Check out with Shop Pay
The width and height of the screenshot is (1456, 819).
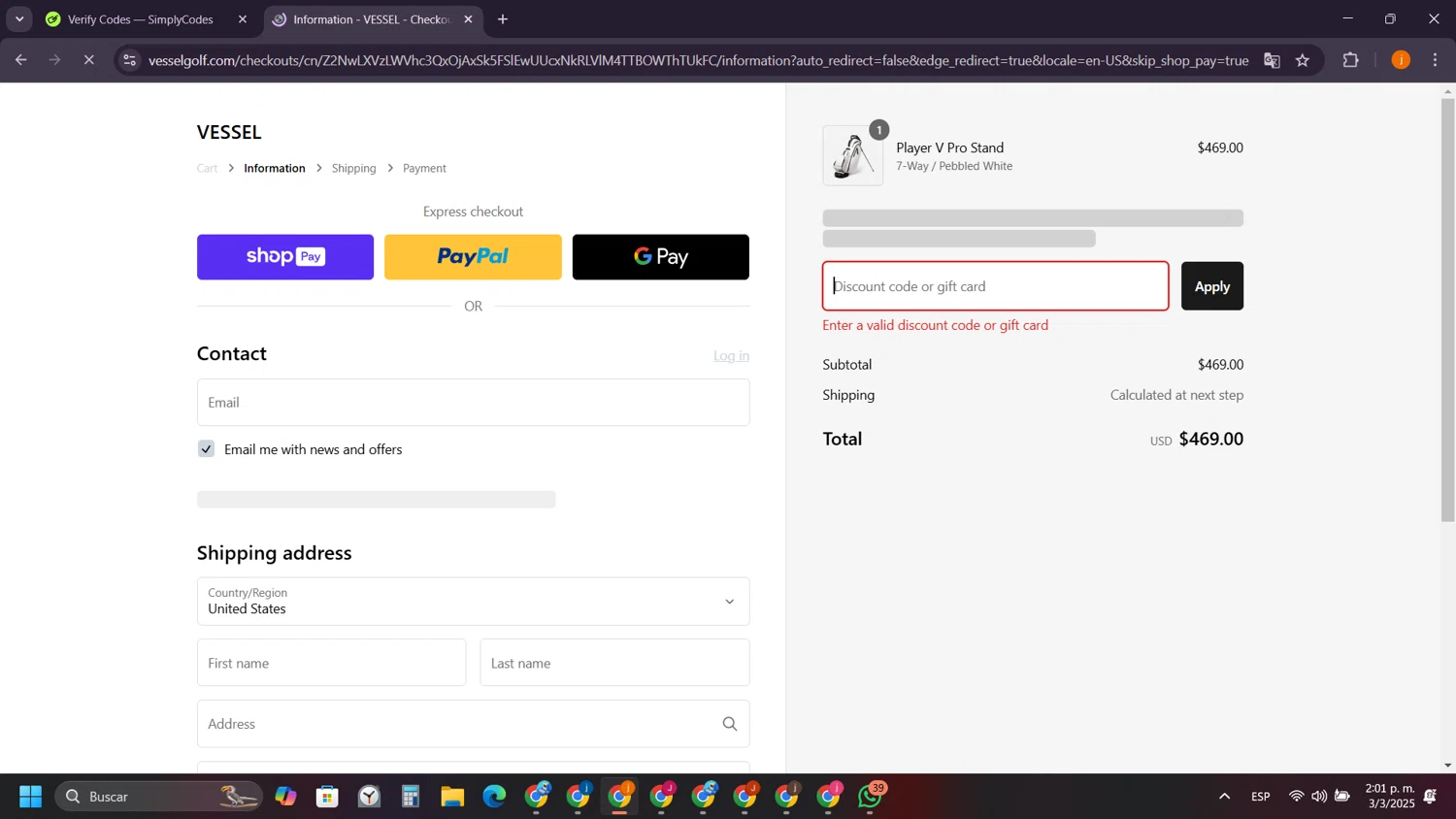click(285, 257)
